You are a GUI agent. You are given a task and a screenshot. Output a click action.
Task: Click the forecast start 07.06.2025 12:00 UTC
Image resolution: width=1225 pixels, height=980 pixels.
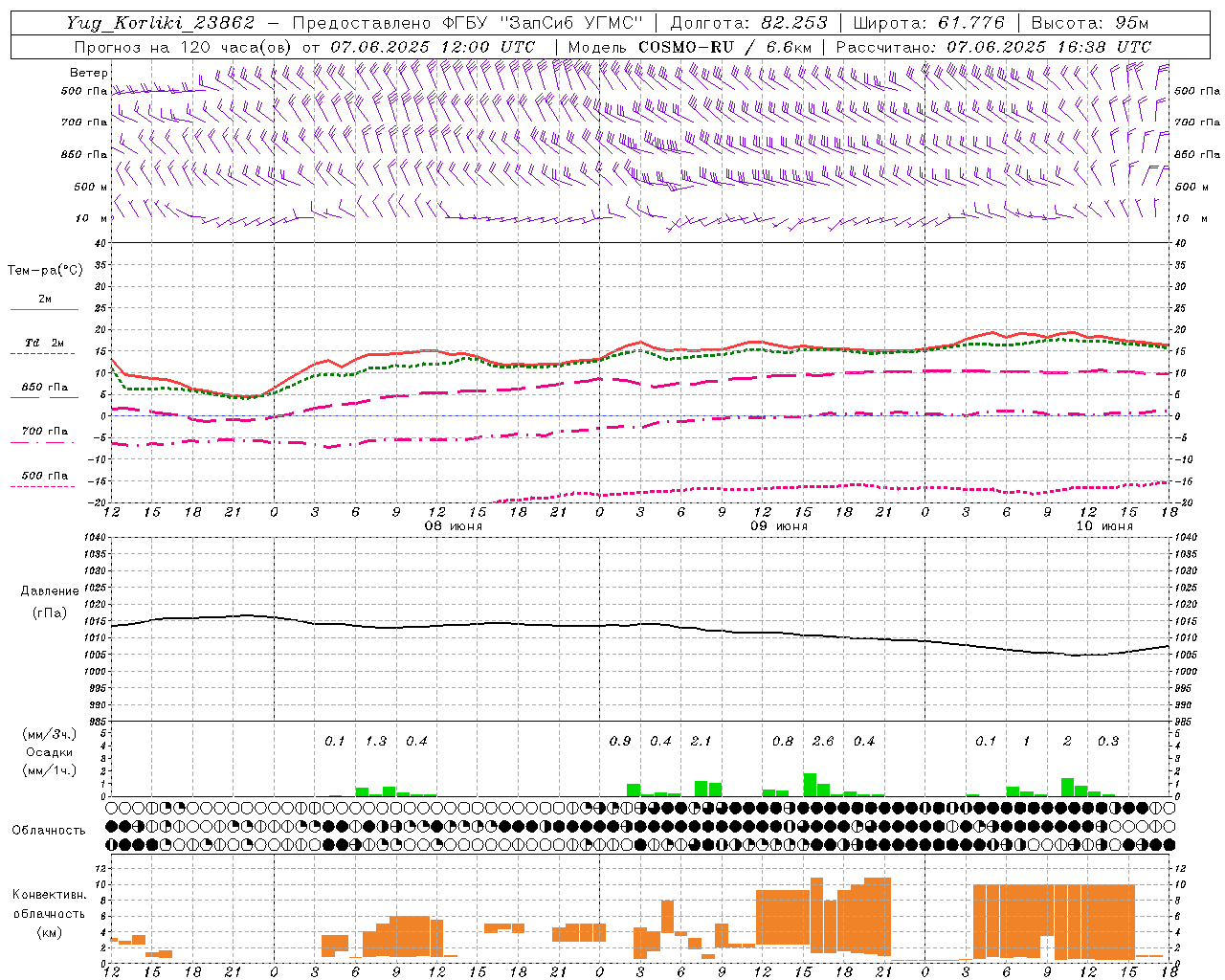(433, 47)
